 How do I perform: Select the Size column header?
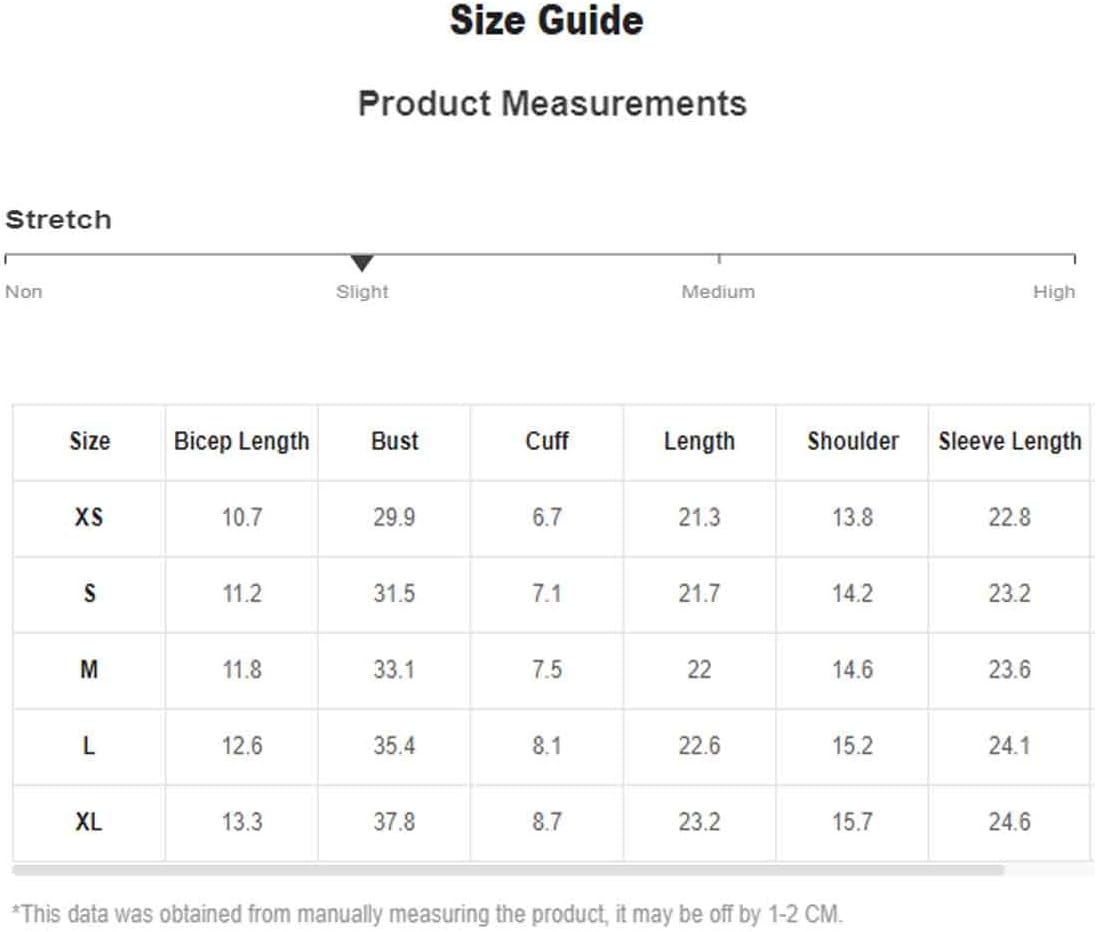[x=89, y=442]
